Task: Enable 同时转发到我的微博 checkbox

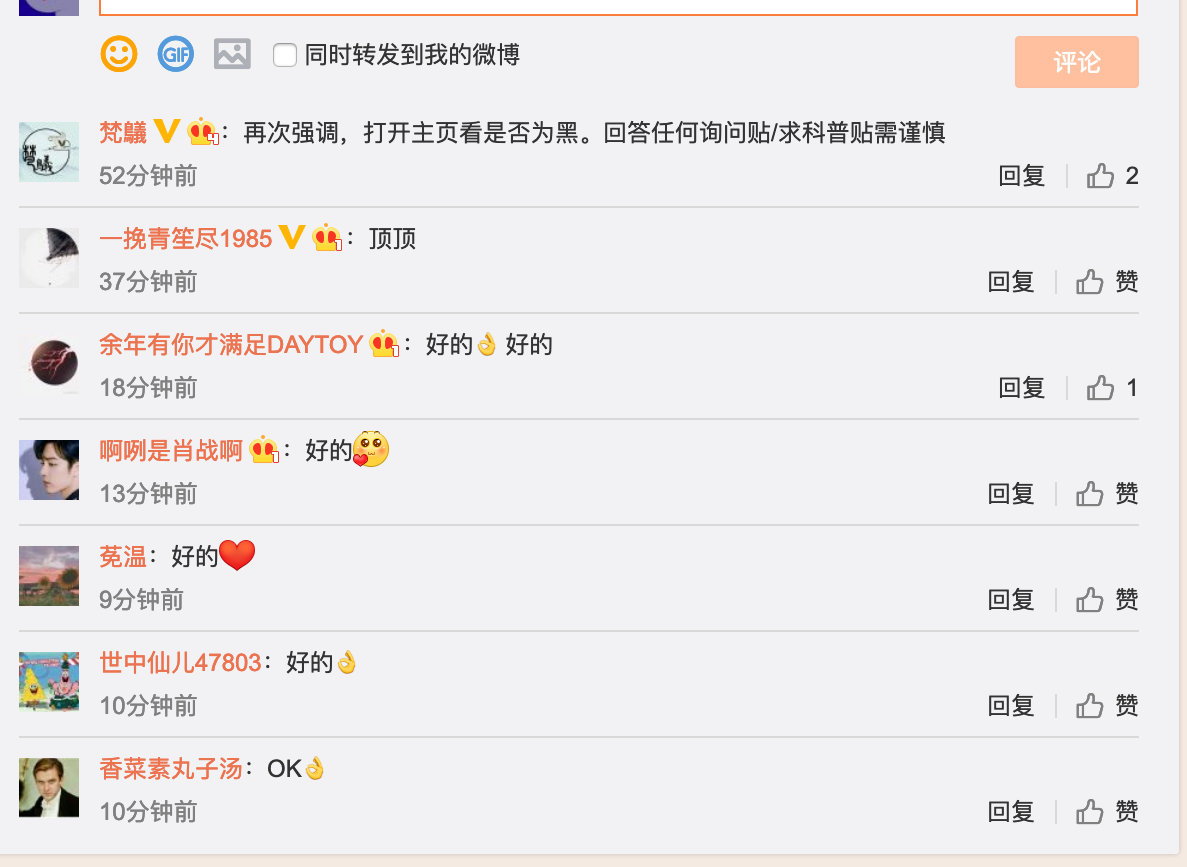Action: pyautogui.click(x=285, y=55)
